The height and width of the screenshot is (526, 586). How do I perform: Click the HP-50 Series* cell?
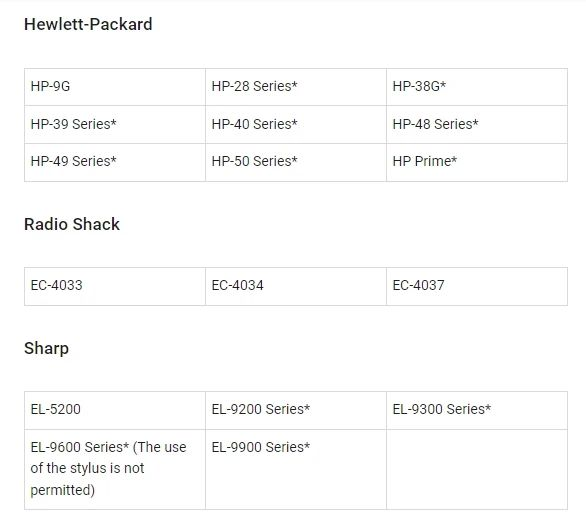[296, 162]
